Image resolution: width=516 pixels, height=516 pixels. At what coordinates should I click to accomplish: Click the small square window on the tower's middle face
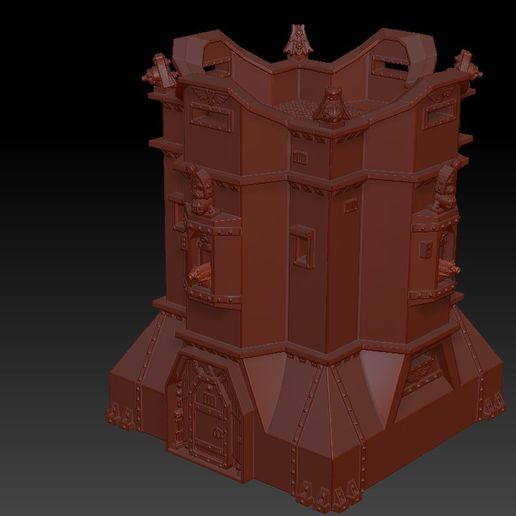(x=303, y=247)
